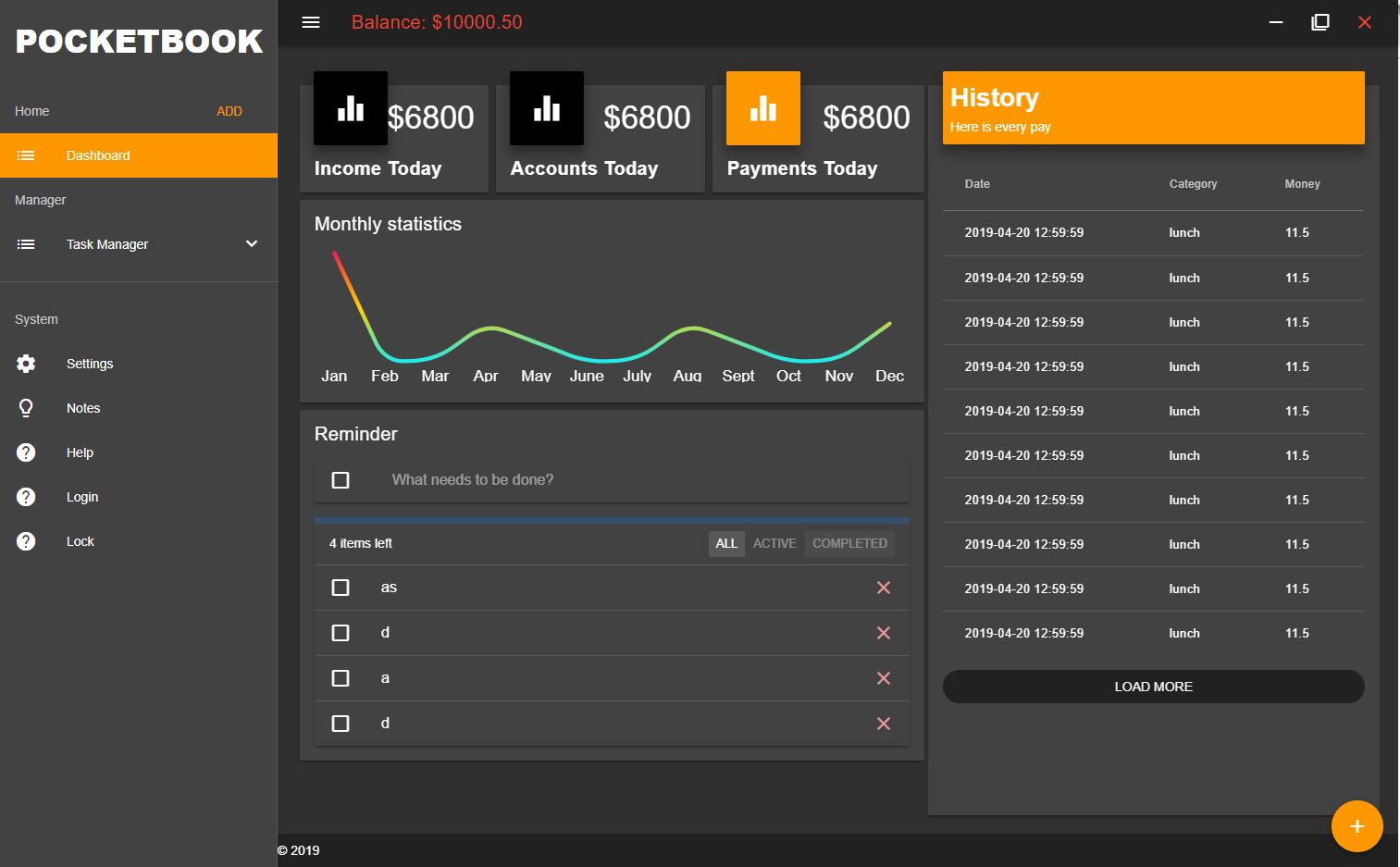Open the Login sidebar item
The image size is (1400, 867).
pyautogui.click(x=82, y=497)
